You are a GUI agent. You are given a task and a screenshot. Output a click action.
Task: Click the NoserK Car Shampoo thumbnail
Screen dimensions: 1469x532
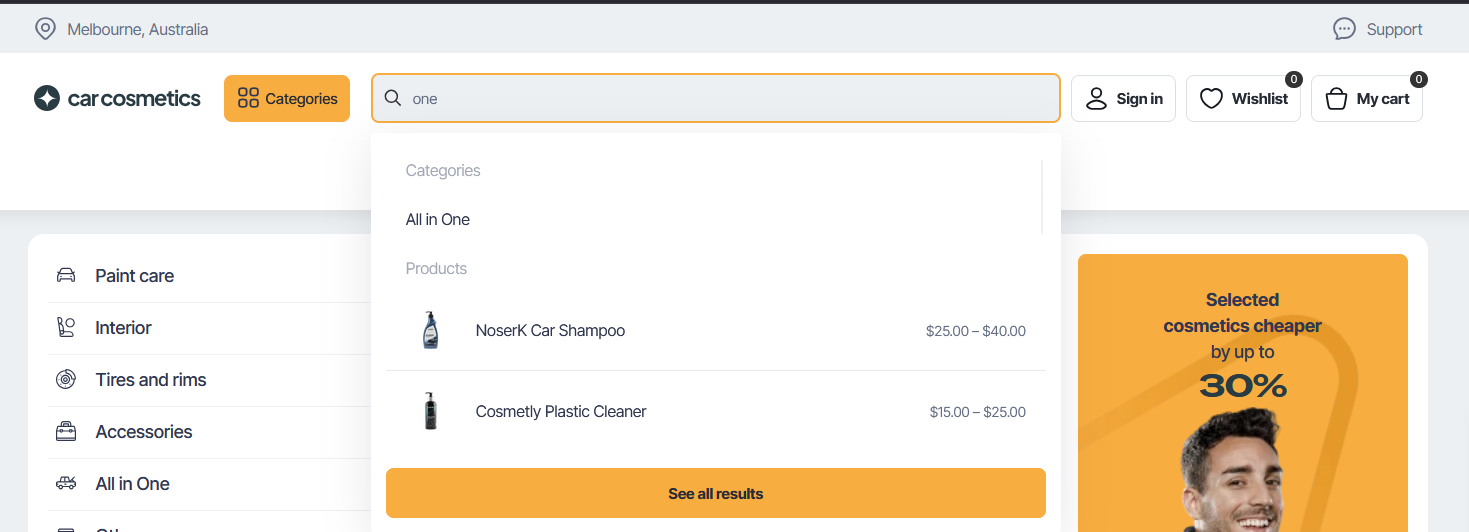[x=431, y=330]
